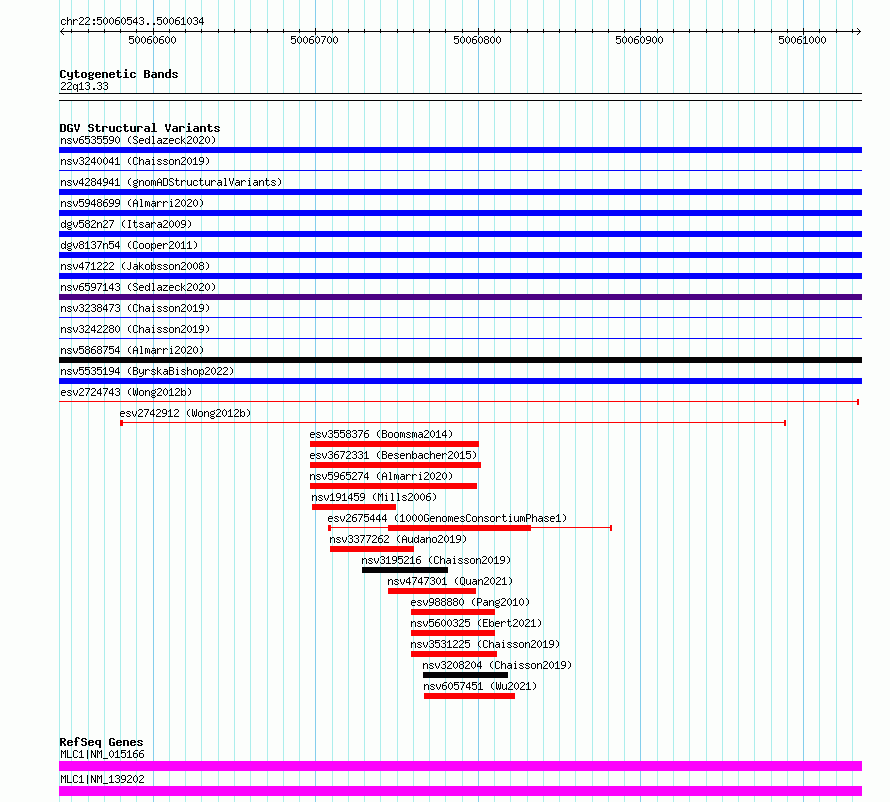Click nsv5965274 (Almarri2020) label
The height and width of the screenshot is (802, 890).
coord(381,476)
